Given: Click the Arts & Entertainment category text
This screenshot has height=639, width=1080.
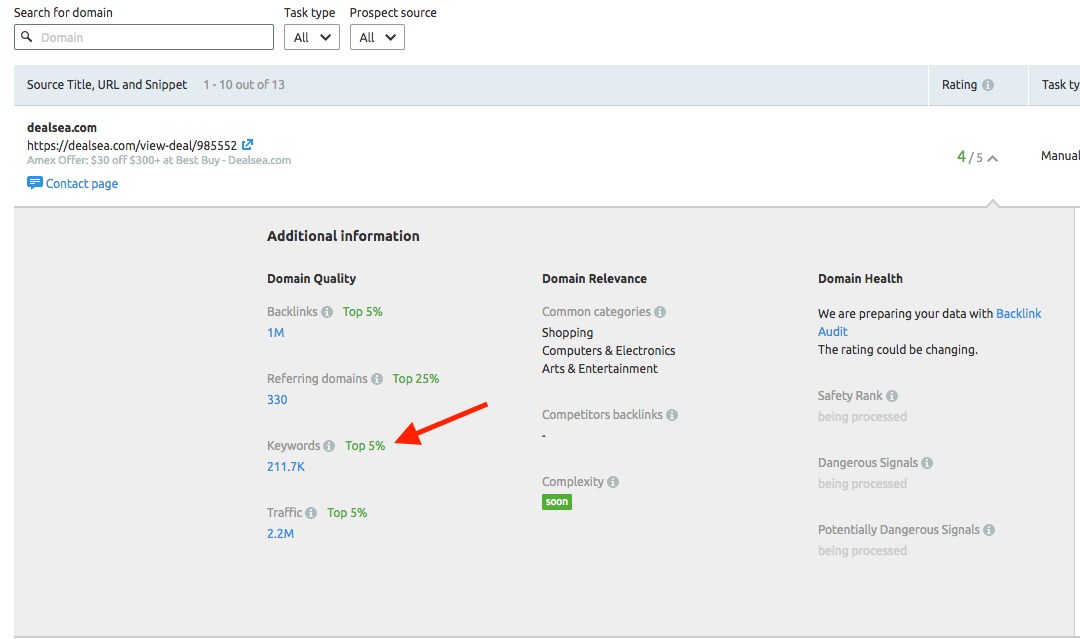Looking at the screenshot, I should click(599, 368).
